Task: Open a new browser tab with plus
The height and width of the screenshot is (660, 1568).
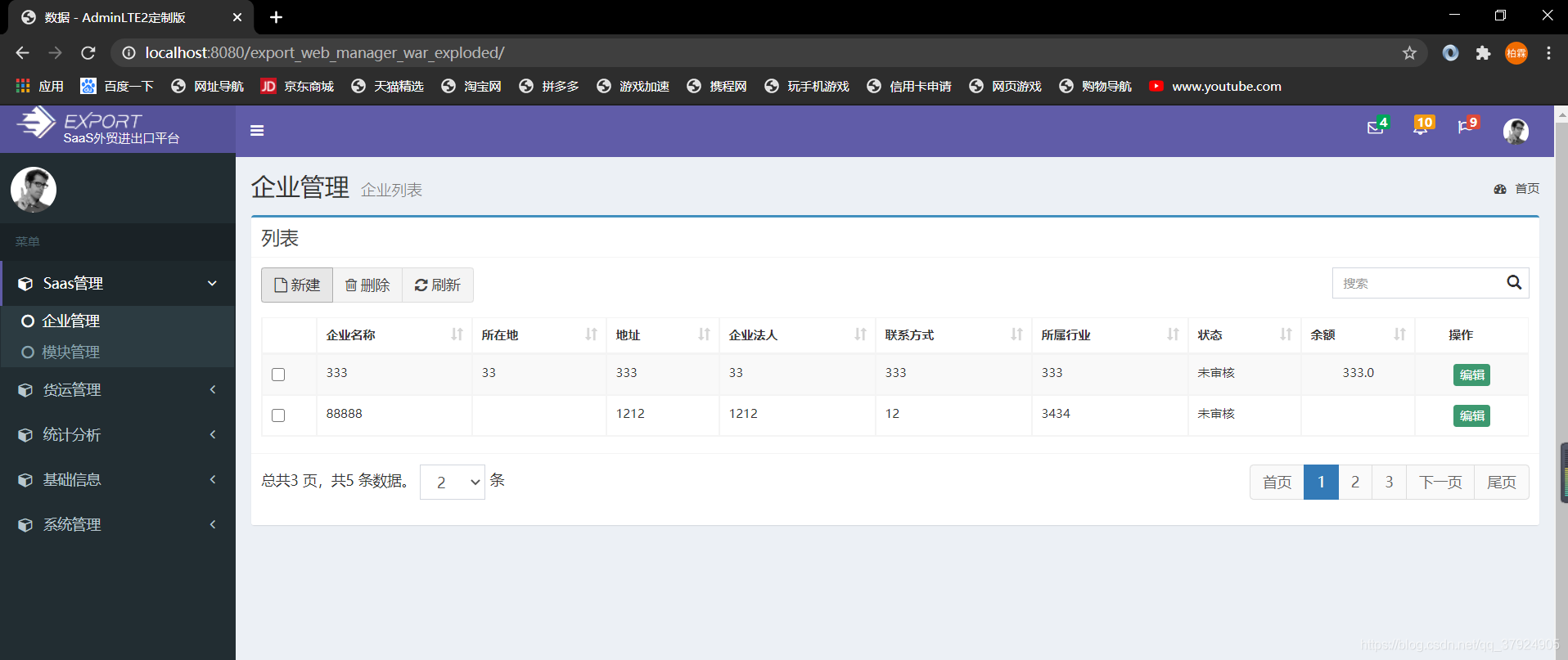Action: 277,17
